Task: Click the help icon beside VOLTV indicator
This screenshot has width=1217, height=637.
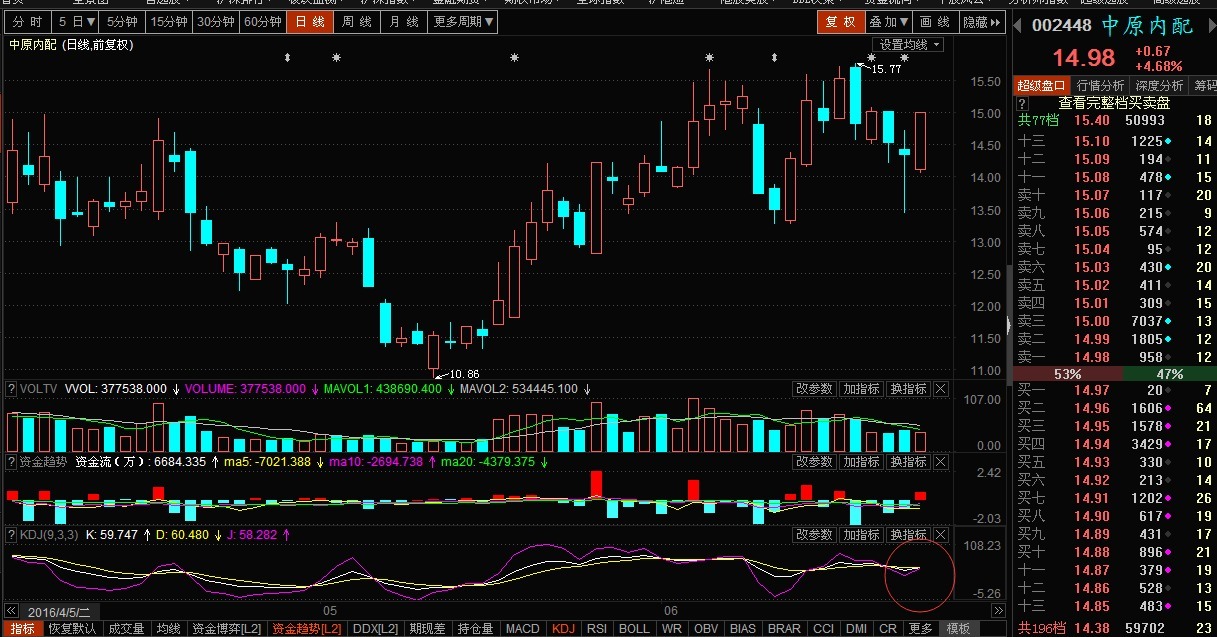Action: tap(12, 389)
